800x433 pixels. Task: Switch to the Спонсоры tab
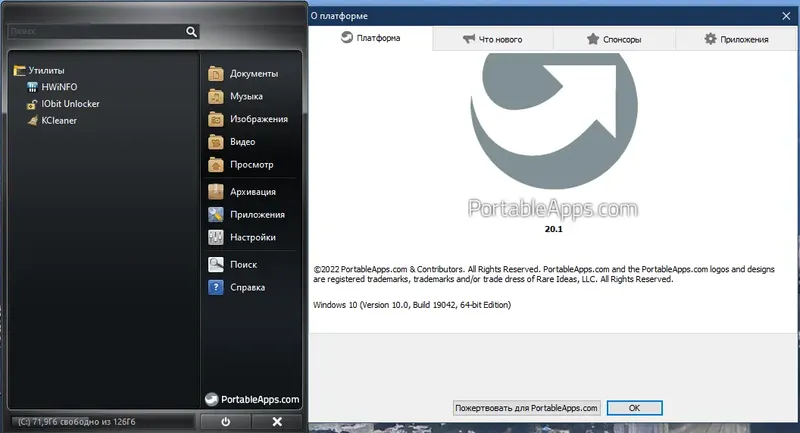click(614, 39)
